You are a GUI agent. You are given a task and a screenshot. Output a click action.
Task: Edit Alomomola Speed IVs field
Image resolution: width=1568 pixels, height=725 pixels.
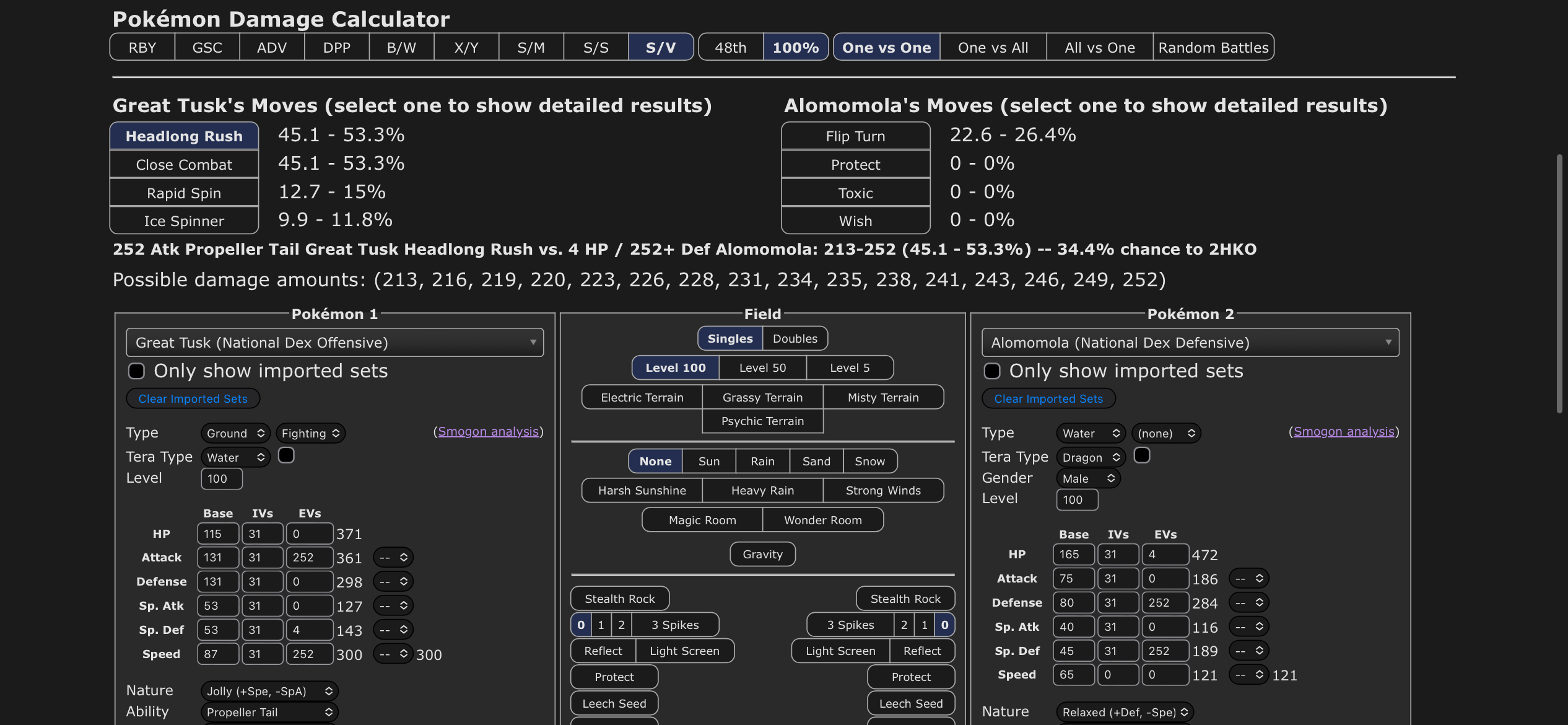click(x=1118, y=674)
